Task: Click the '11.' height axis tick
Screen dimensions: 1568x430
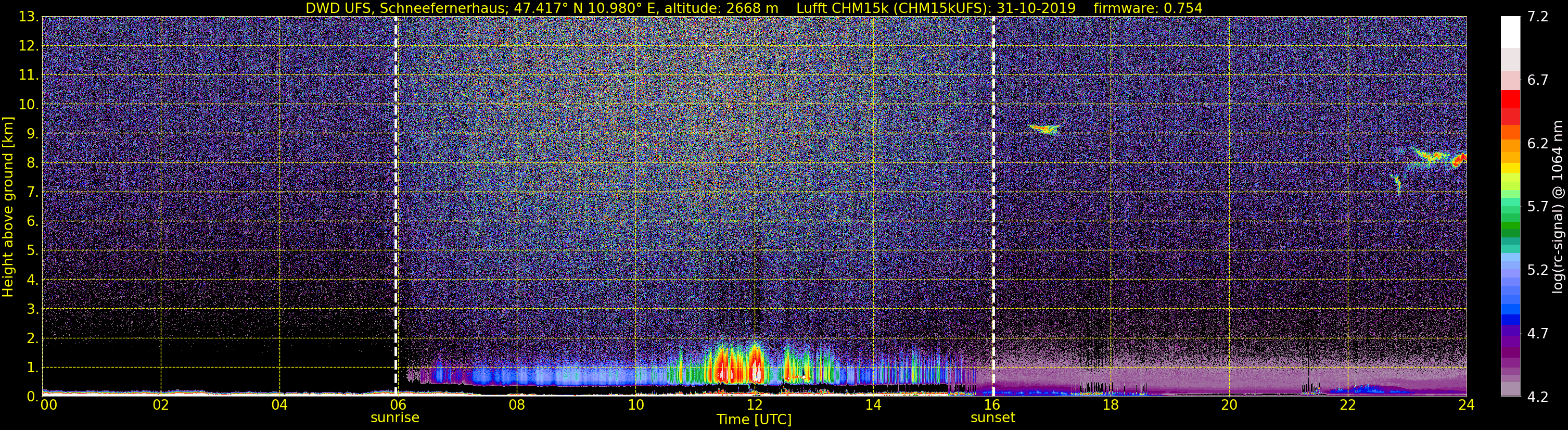Action: click(29, 75)
